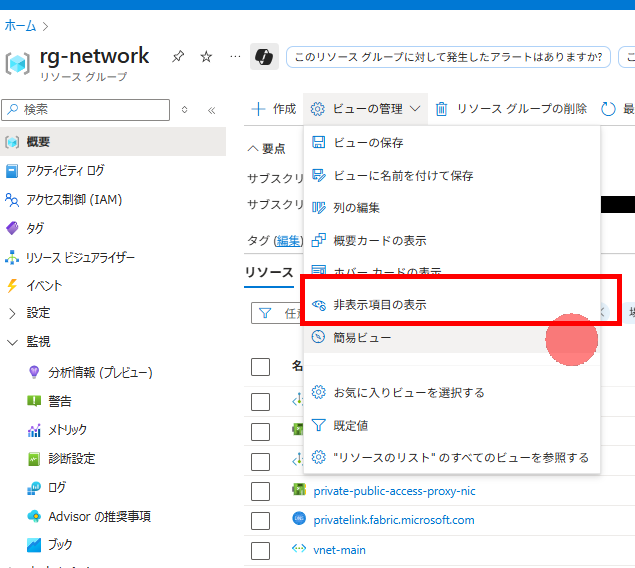The height and width of the screenshot is (568, 635).
Task: Click リソース グループの削除
Action: [511, 109]
